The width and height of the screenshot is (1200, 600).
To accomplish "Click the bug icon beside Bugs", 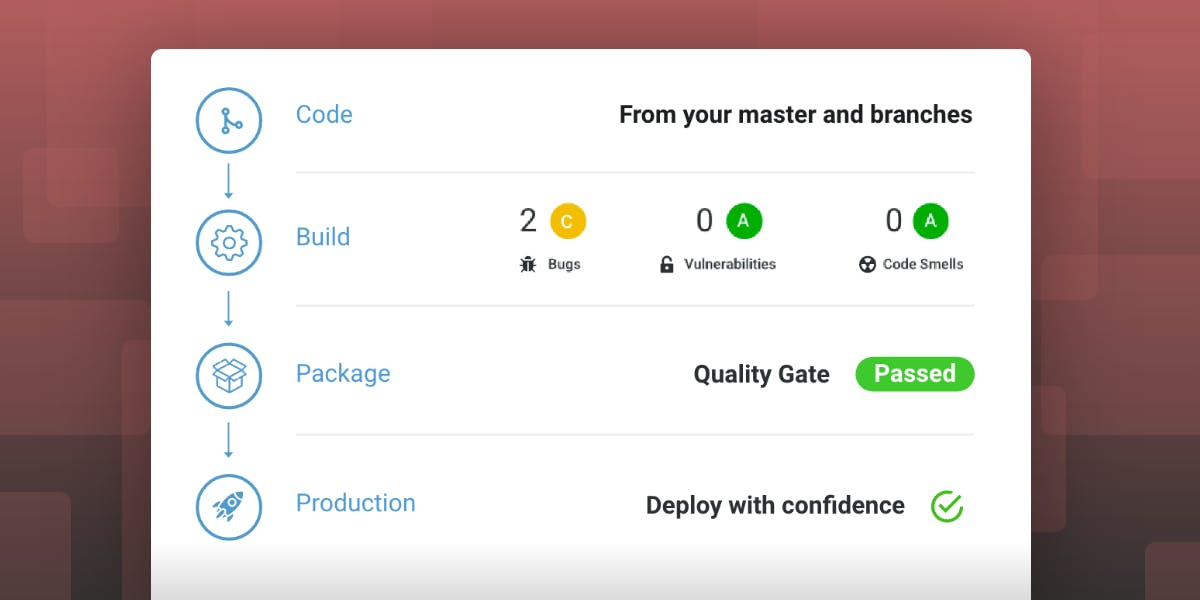I will (x=528, y=265).
